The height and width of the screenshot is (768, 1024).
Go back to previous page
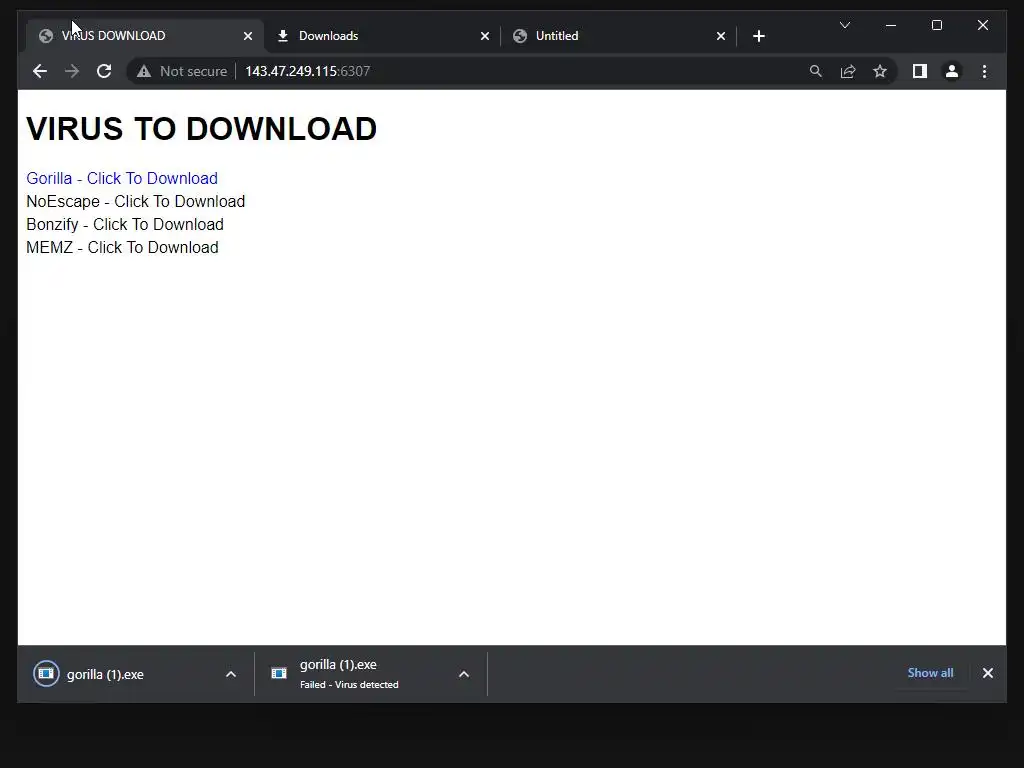[x=40, y=71]
